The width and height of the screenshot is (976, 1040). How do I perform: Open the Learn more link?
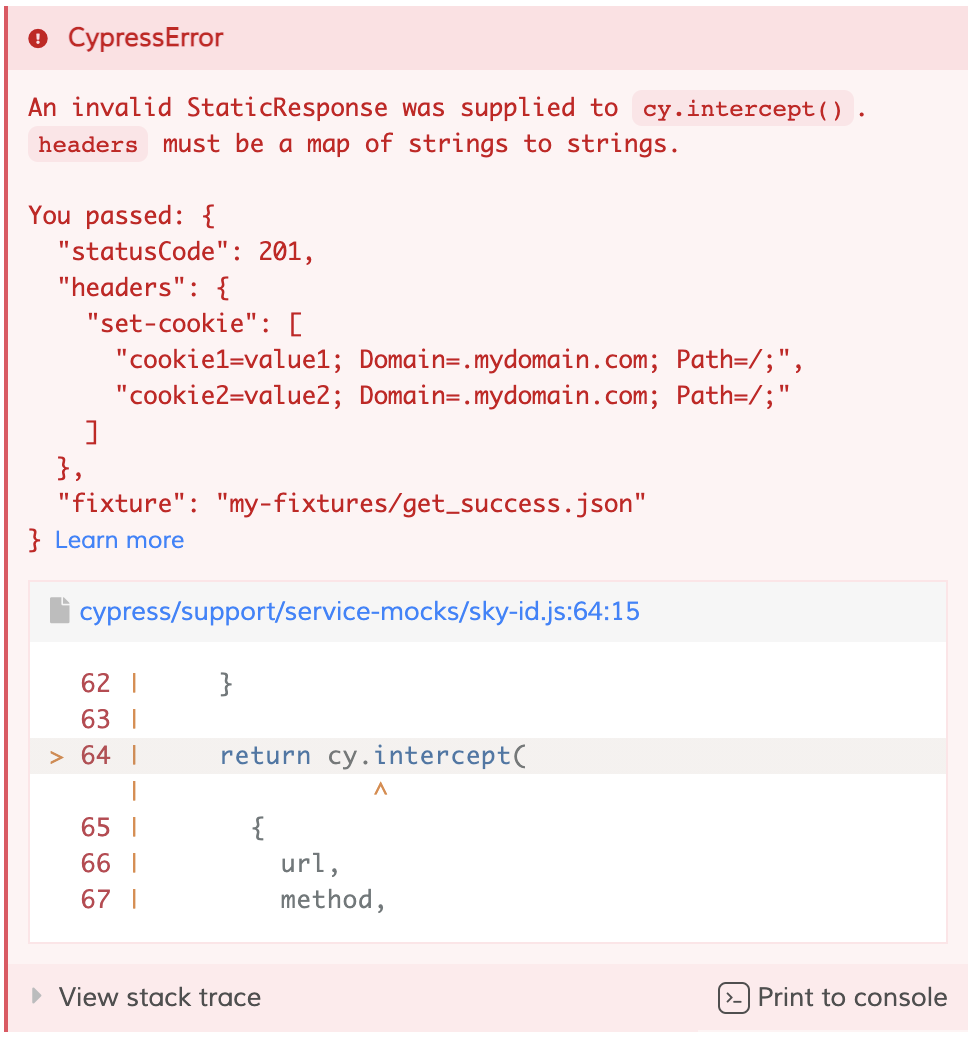tap(119, 540)
